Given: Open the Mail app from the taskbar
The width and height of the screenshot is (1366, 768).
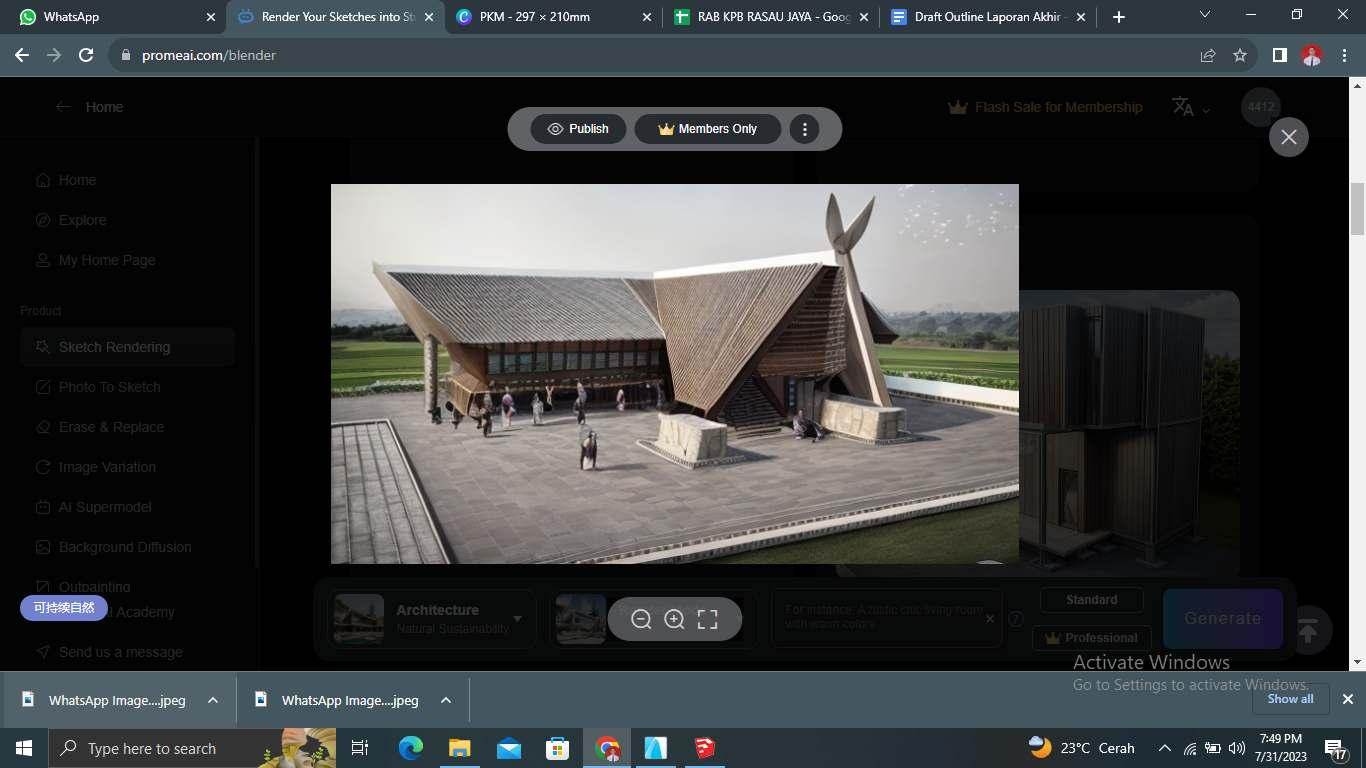Looking at the screenshot, I should (509, 748).
